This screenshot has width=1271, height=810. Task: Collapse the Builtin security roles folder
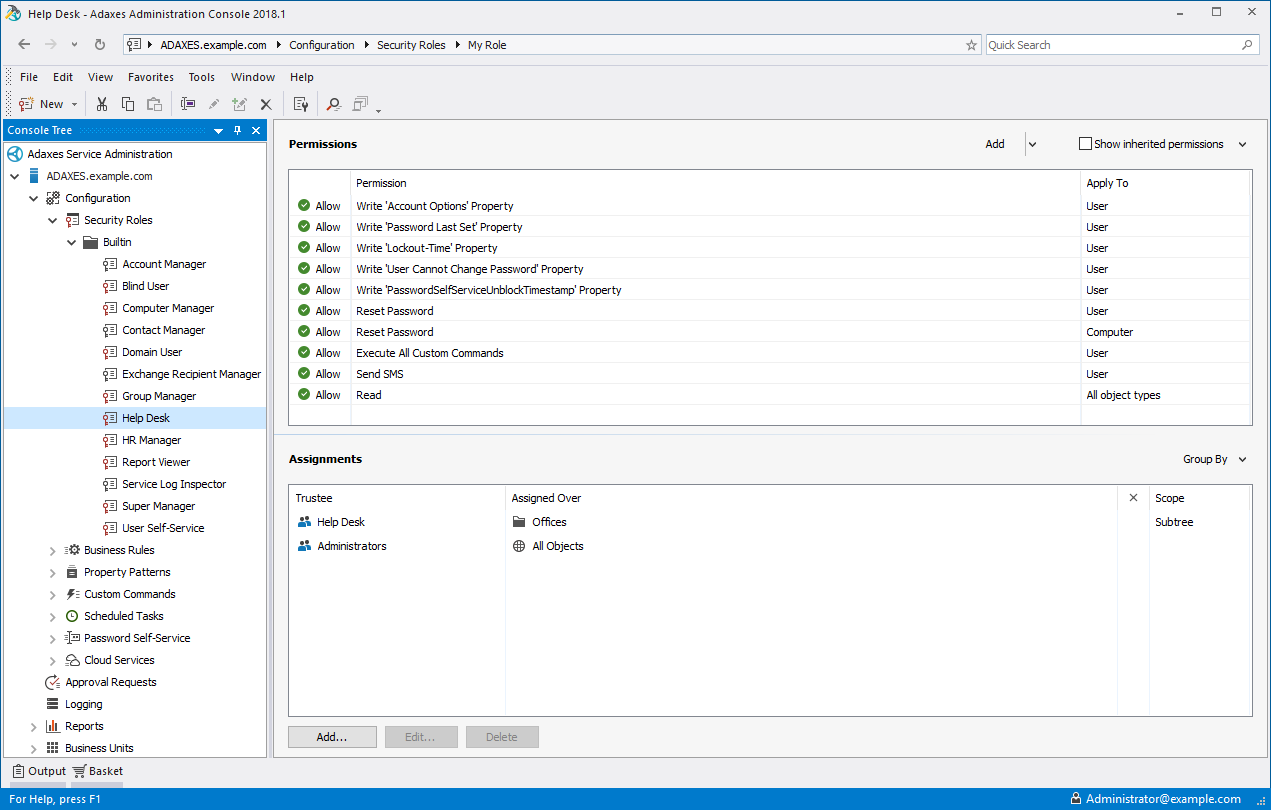click(x=71, y=241)
